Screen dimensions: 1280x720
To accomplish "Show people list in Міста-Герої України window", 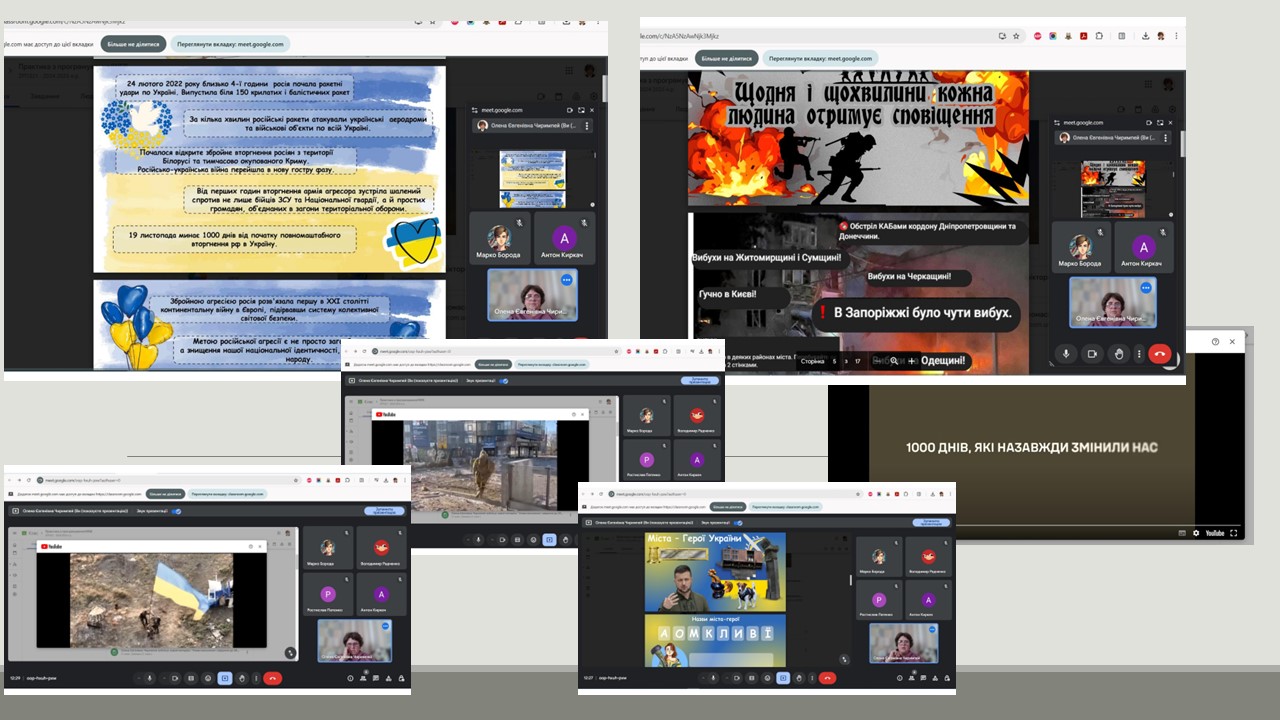I will (912, 678).
